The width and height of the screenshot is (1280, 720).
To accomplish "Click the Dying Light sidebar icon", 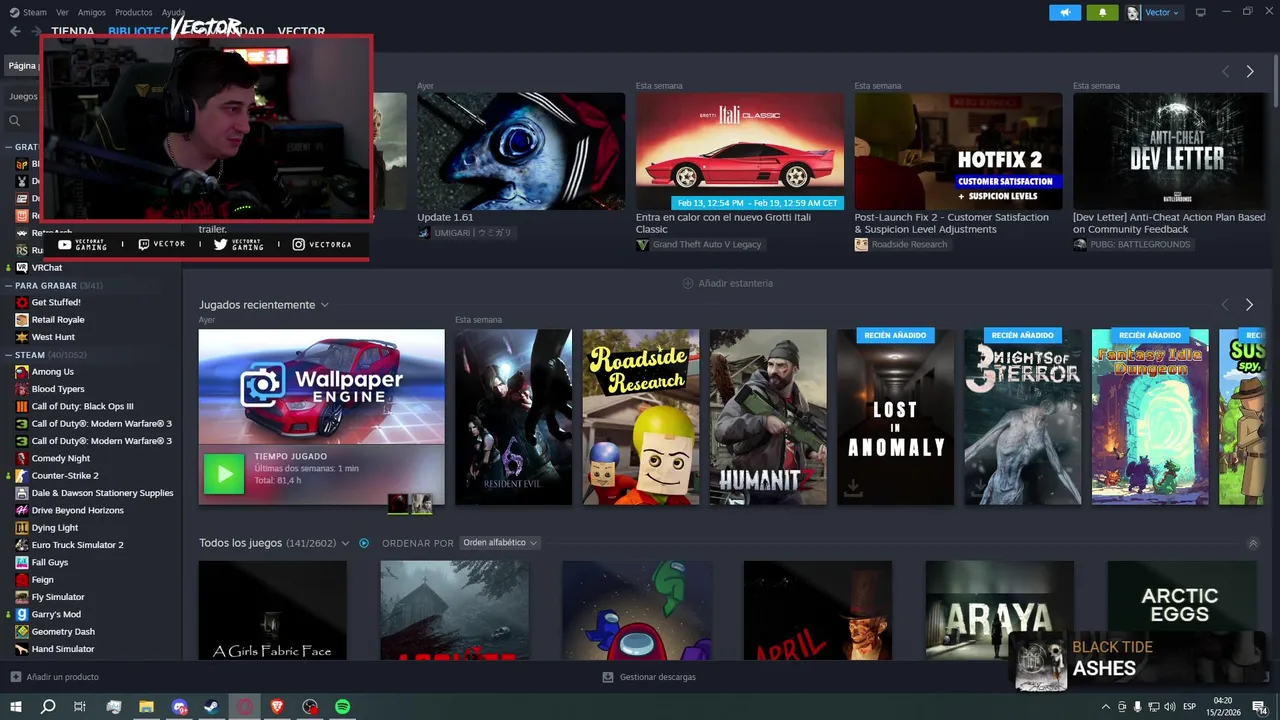I will (x=22, y=528).
